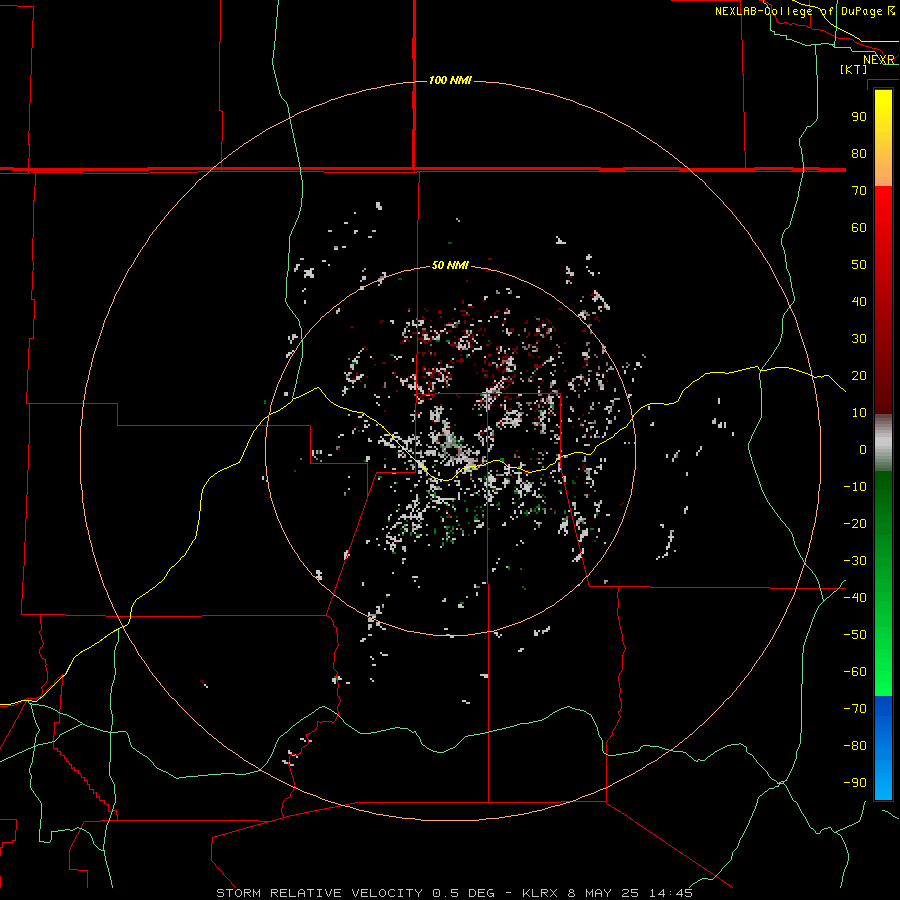Click the 90 value on velocity scale
This screenshot has height=900, width=900.
859,117
